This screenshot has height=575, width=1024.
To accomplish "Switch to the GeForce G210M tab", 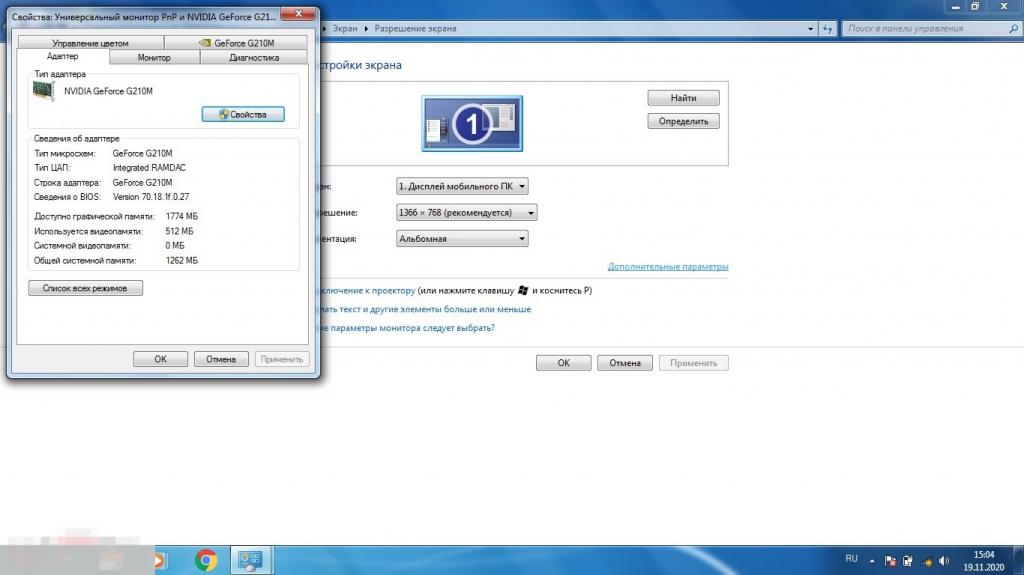I will [236, 43].
